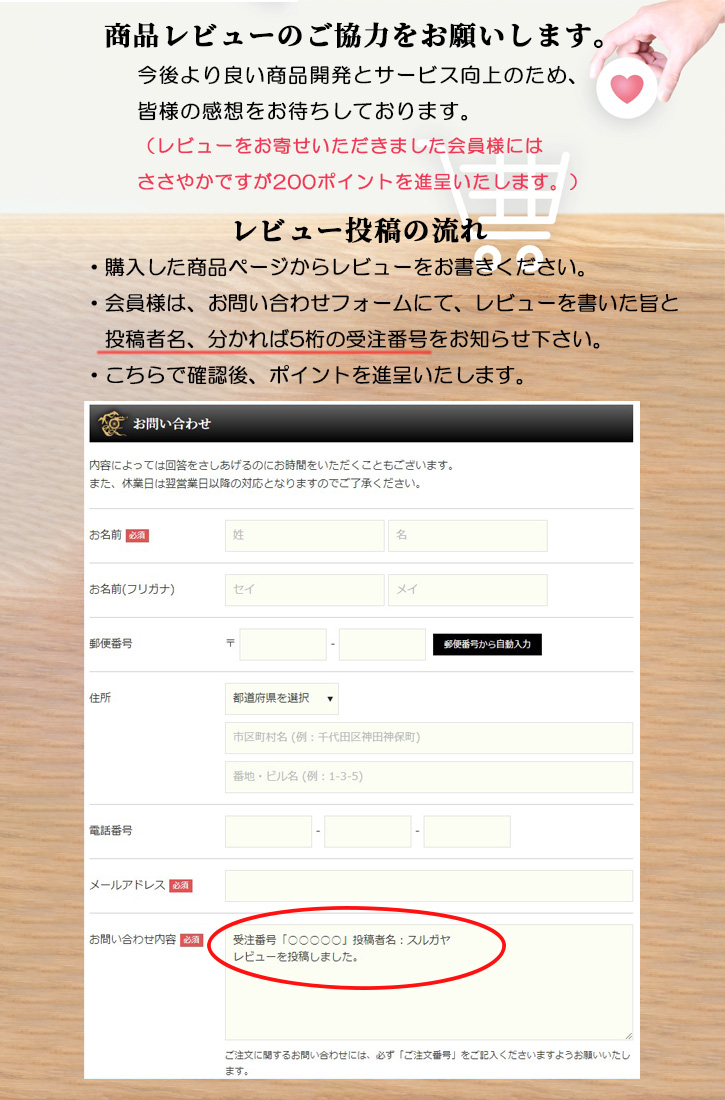Image resolution: width=725 pixels, height=1100 pixels.
Task: Focus the セイ furigana field
Action: pyautogui.click(x=304, y=590)
